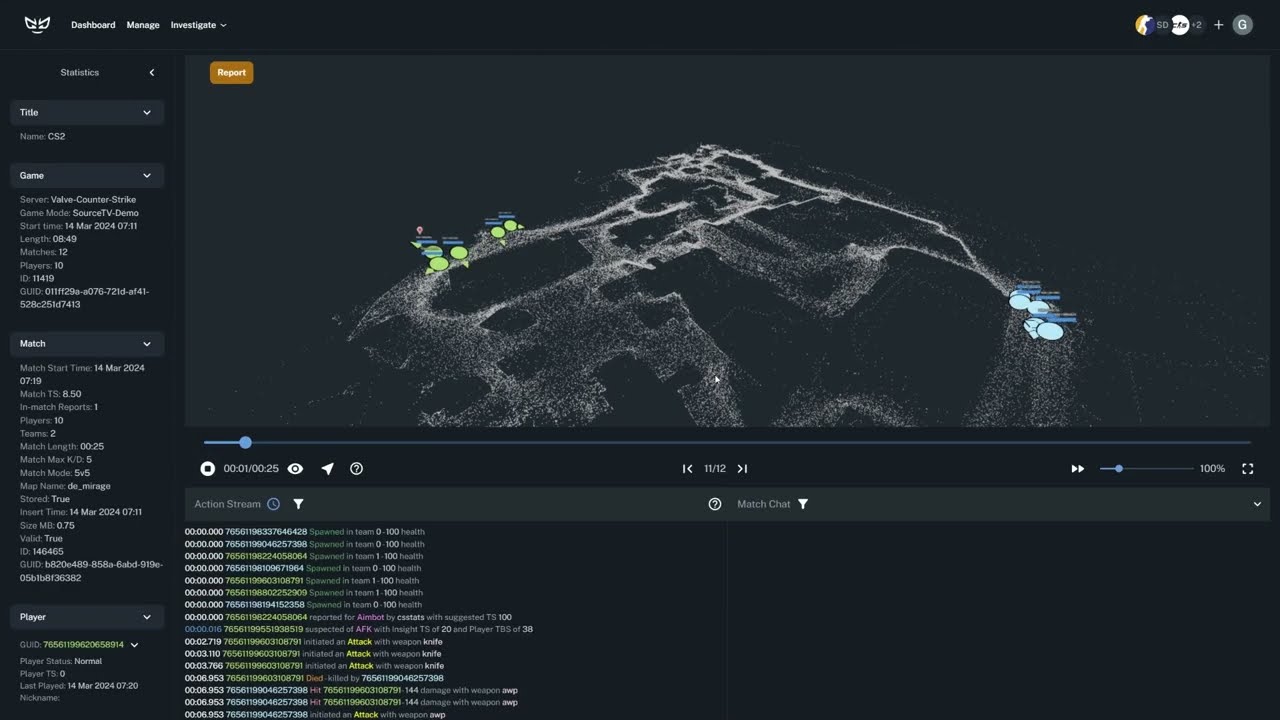
Task: Stop the replay playback
Action: click(x=208, y=468)
